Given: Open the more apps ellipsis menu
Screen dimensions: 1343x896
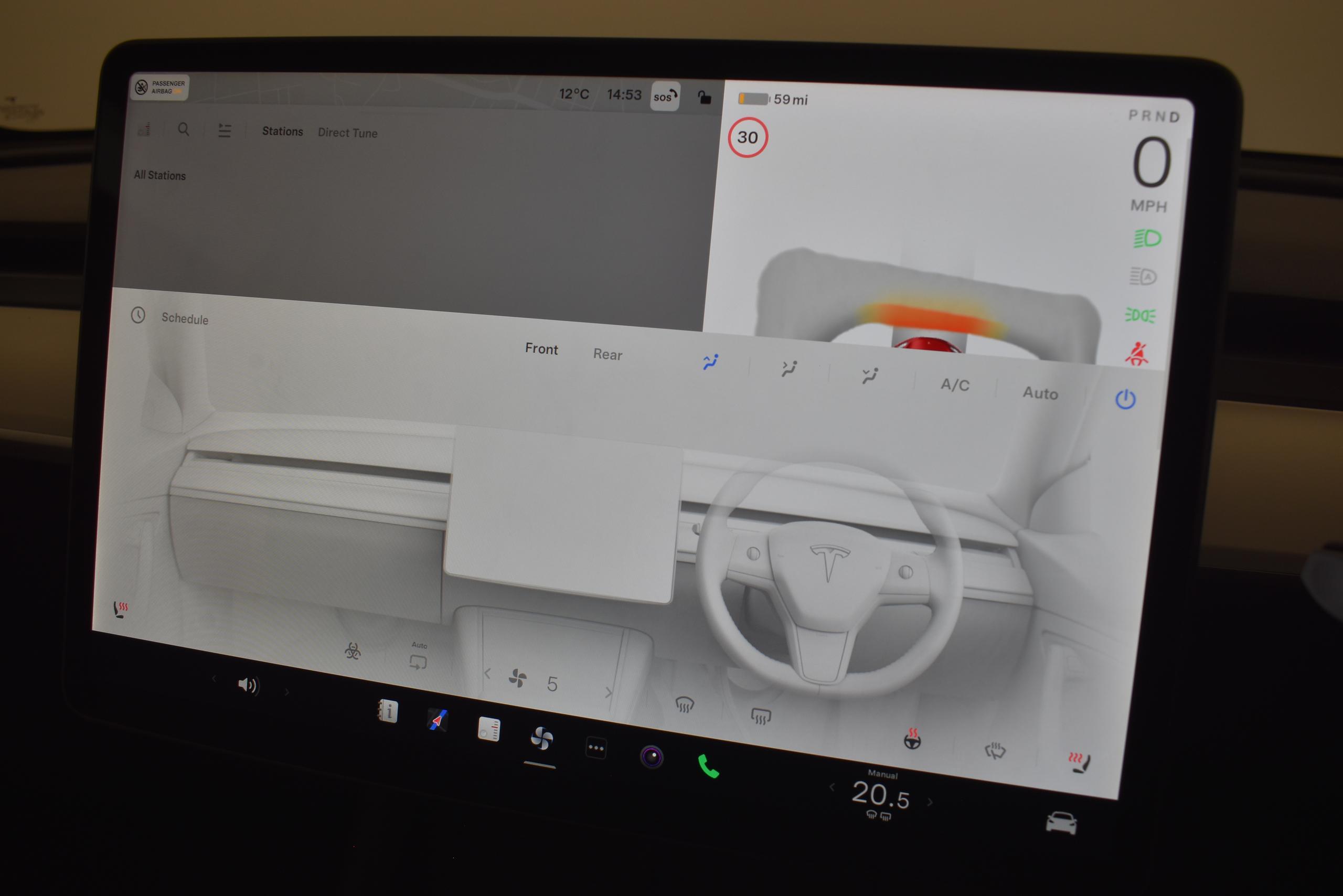Looking at the screenshot, I should coord(595,748).
